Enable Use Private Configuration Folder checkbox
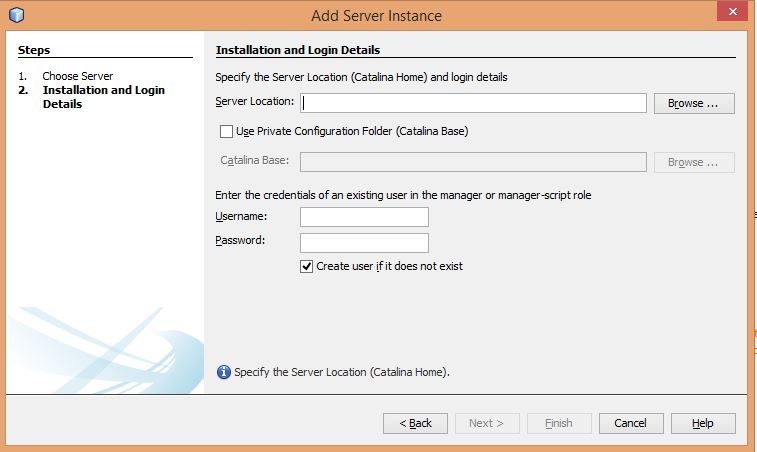Image resolution: width=757 pixels, height=452 pixels. (226, 131)
